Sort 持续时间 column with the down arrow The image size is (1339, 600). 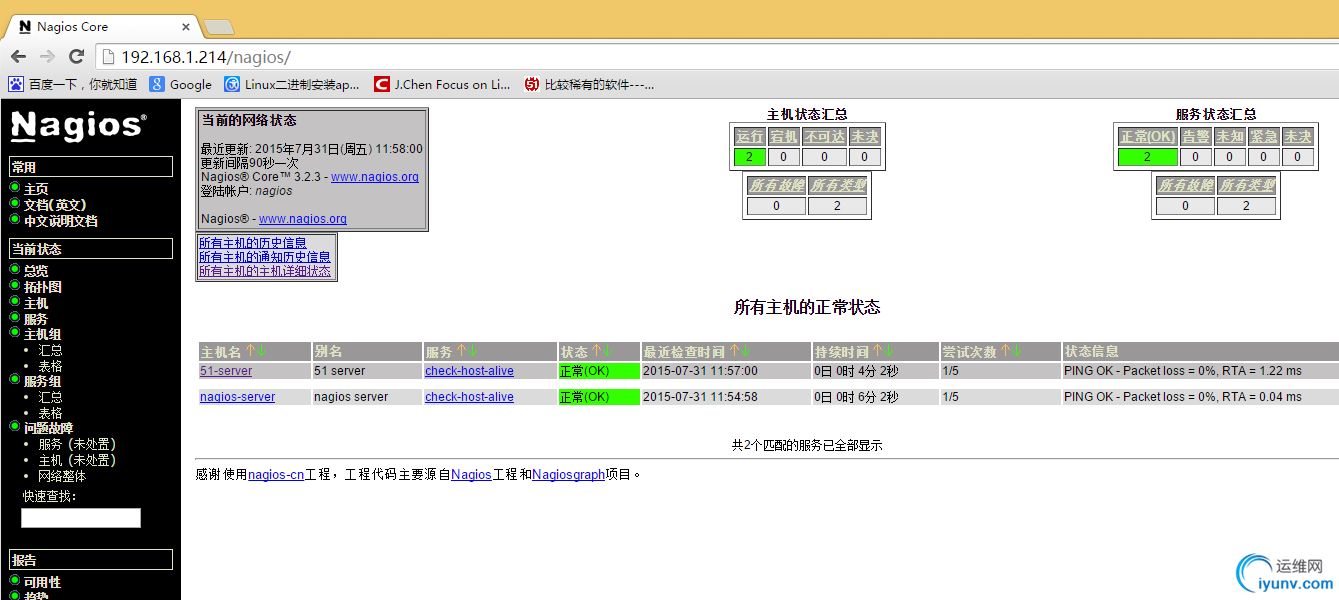pyautogui.click(x=889, y=352)
